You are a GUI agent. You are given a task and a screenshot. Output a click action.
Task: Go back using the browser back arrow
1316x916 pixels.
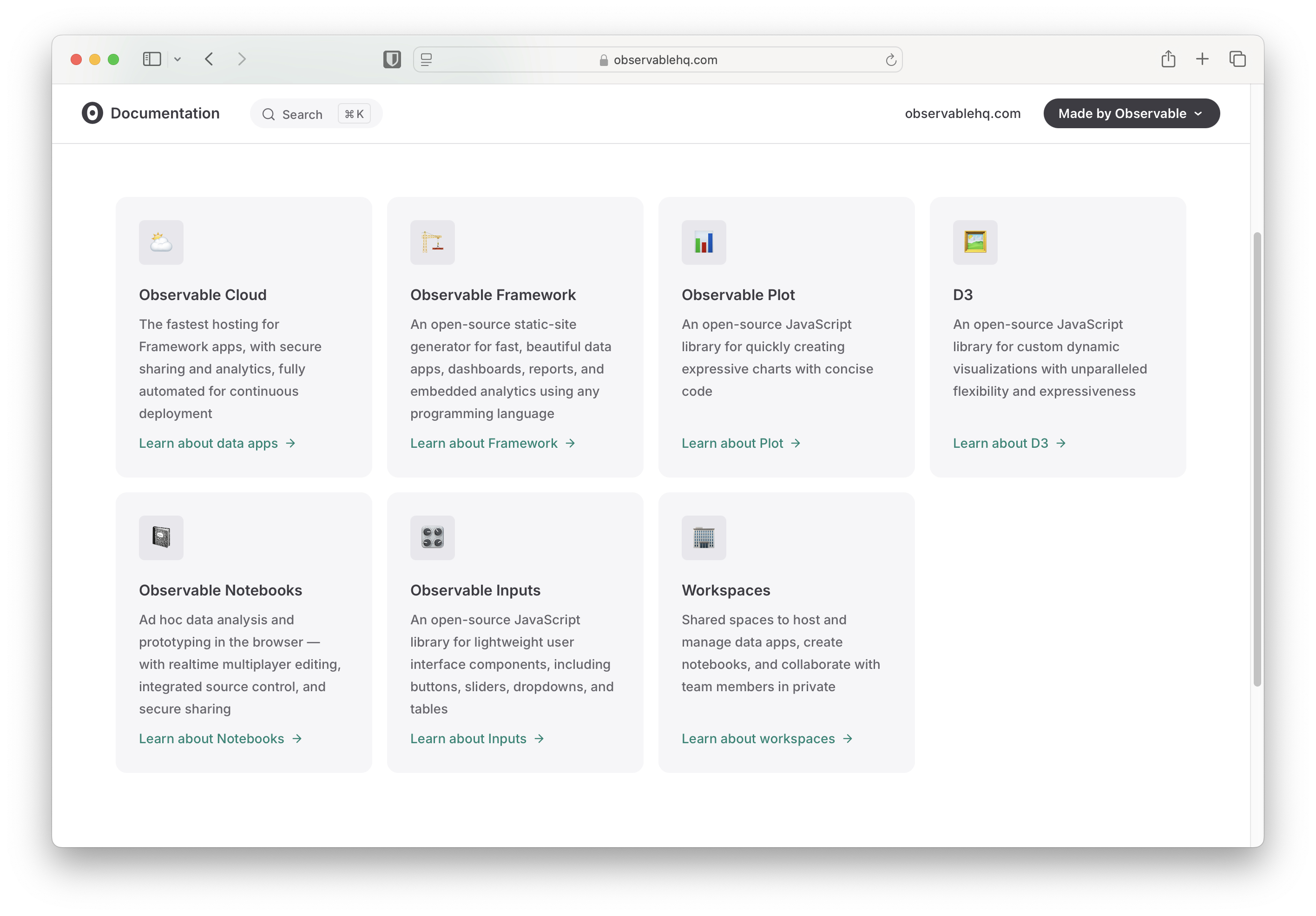pos(209,59)
